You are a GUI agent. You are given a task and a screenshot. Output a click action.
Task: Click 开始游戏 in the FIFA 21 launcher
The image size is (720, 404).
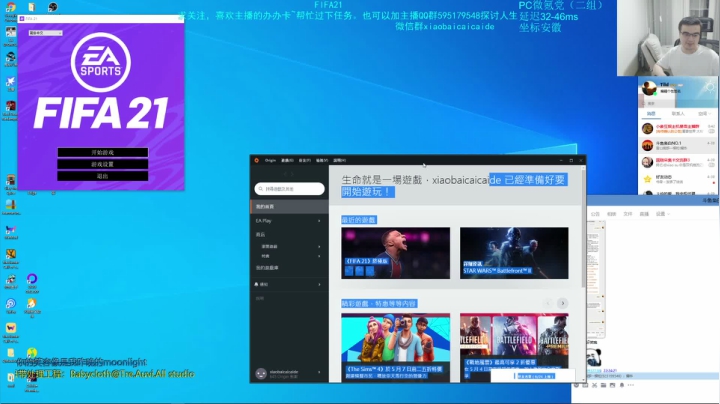coord(102,152)
